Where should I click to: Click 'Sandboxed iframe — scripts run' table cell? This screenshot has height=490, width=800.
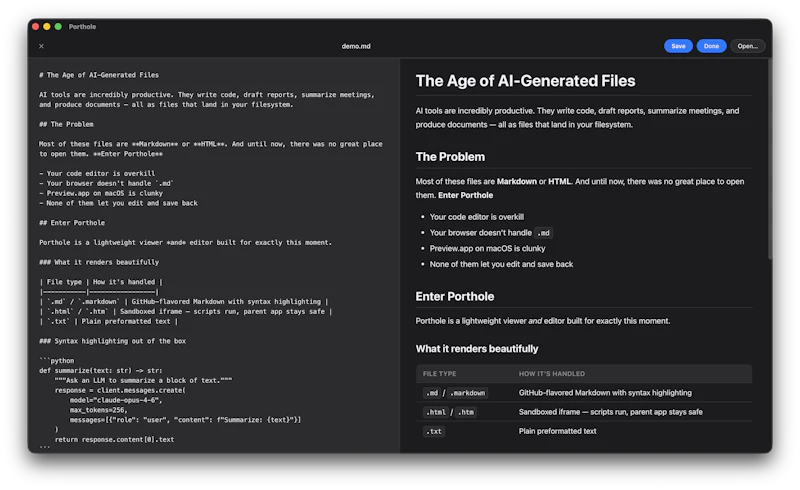tap(610, 412)
